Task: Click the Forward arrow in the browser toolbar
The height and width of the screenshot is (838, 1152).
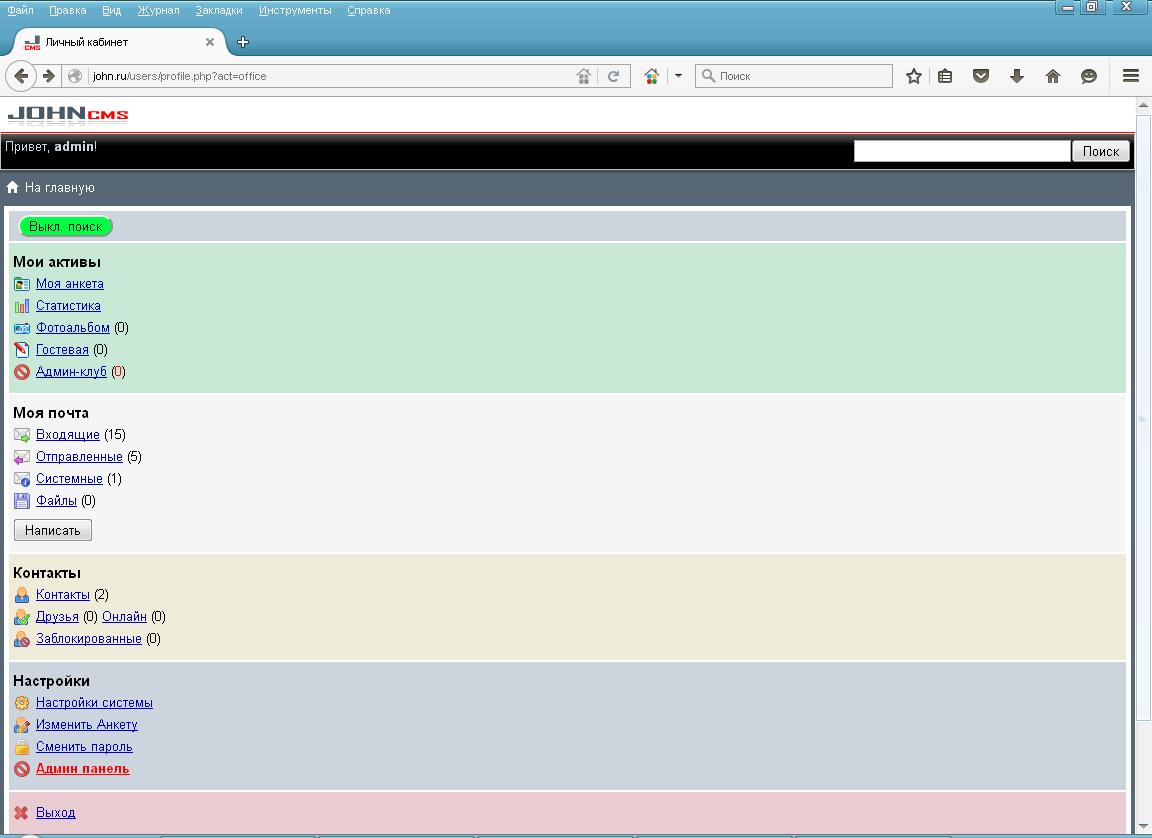Action: point(48,76)
